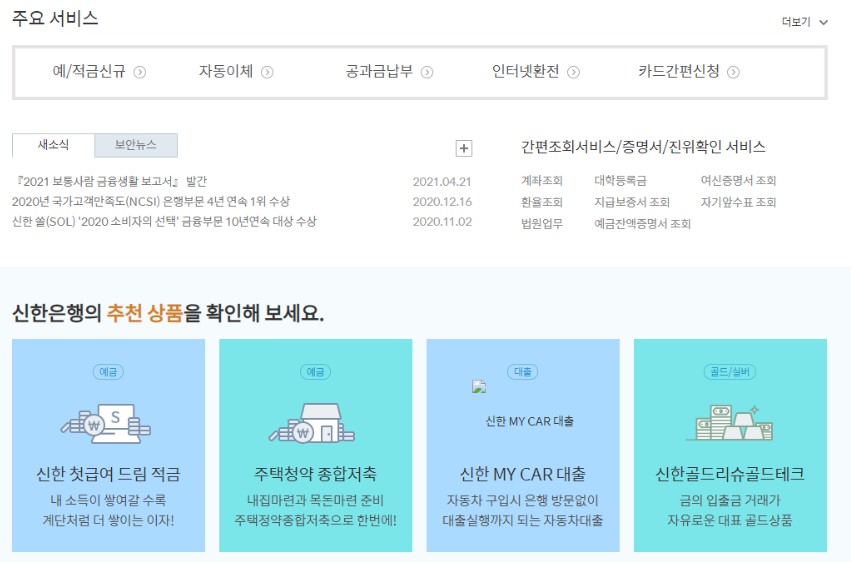The width and height of the screenshot is (851, 562).
Task: Open 신한 쏠(SOL) 2020 소비자의 선택 news
Action: click(x=164, y=222)
